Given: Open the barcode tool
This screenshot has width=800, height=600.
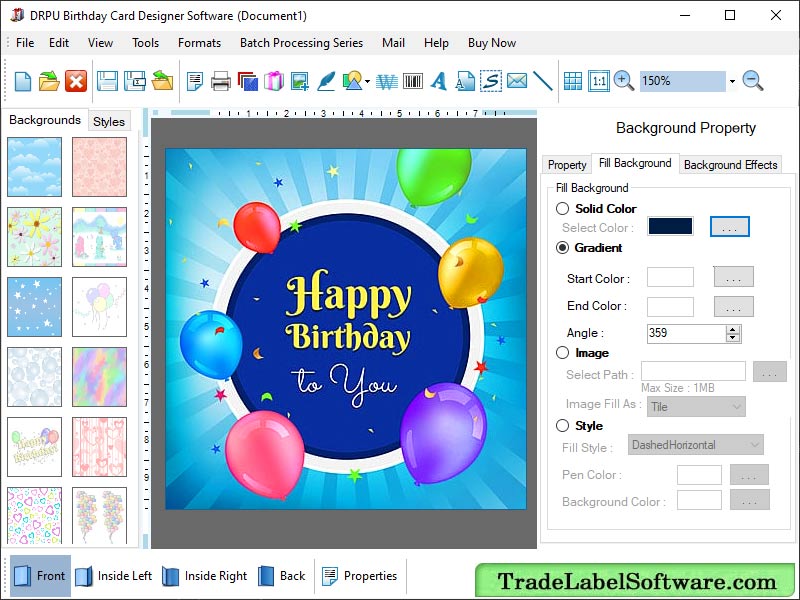Looking at the screenshot, I should pyautogui.click(x=412, y=81).
